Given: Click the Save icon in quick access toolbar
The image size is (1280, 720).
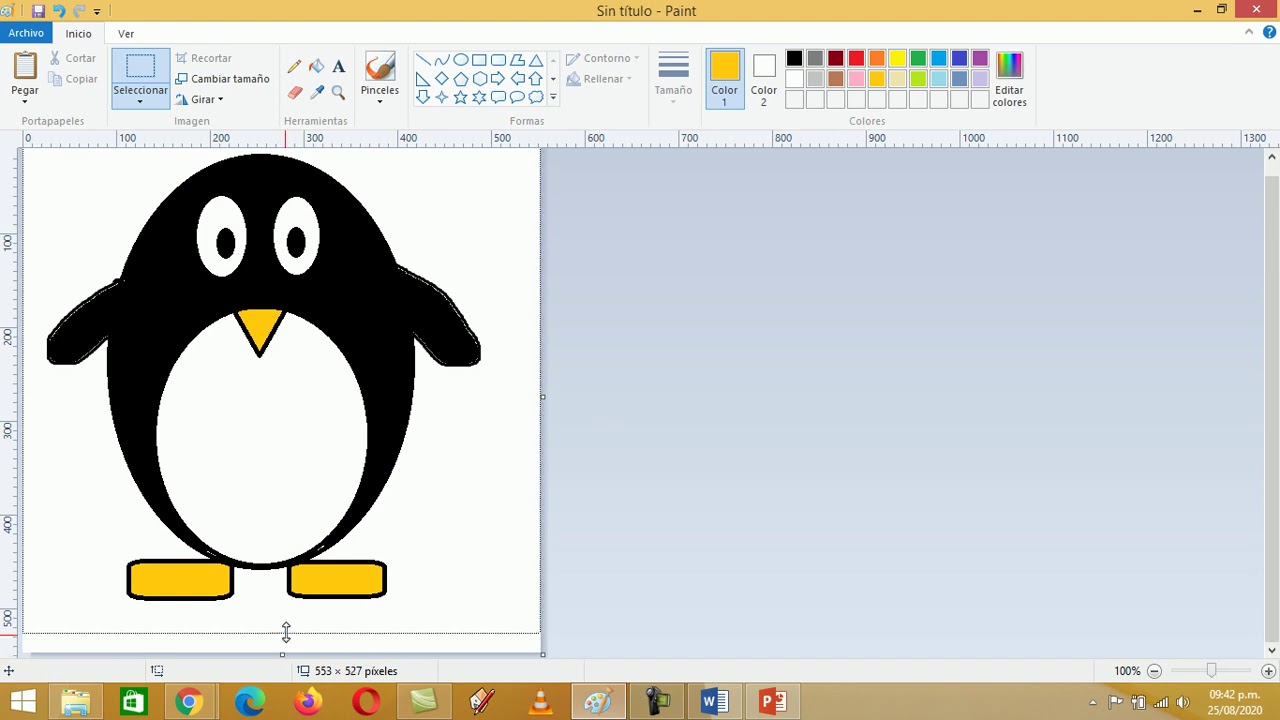Looking at the screenshot, I should tap(38, 11).
